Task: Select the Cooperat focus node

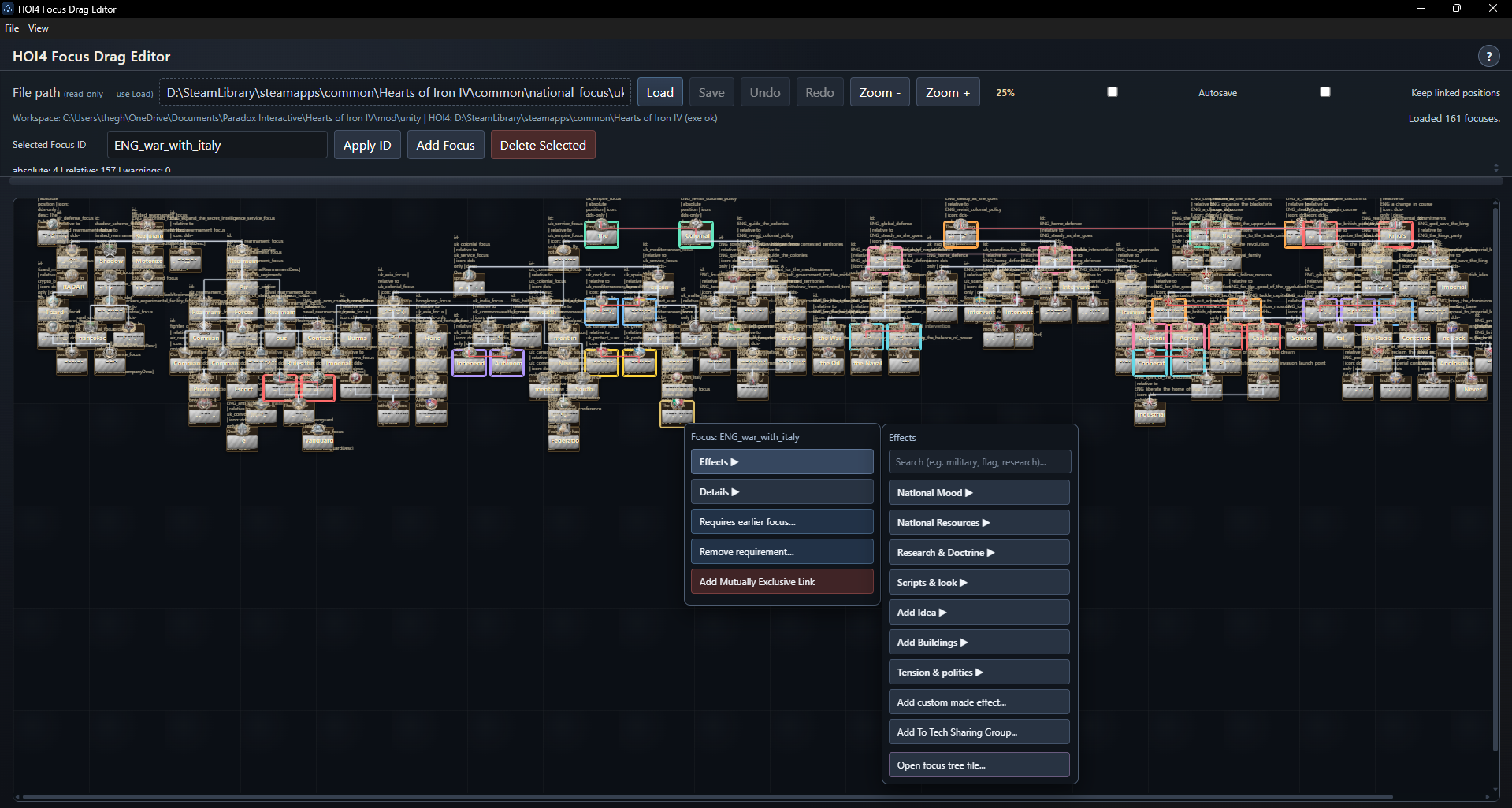Action: pyautogui.click(x=1150, y=361)
